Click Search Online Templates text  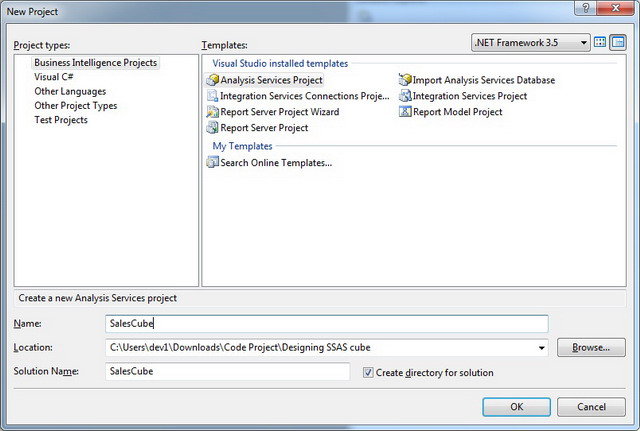click(x=276, y=163)
